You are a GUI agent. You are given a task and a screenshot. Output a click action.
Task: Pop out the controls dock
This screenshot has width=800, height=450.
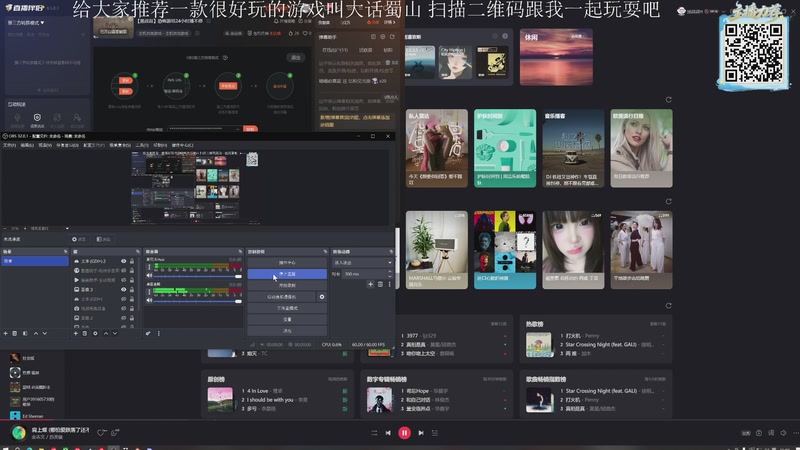tap(325, 252)
